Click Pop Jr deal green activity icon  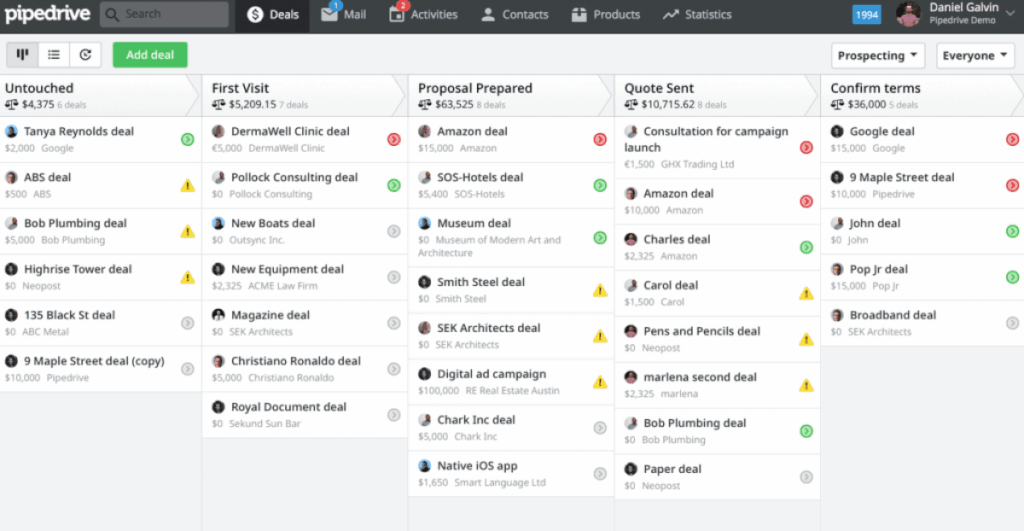[1012, 278]
